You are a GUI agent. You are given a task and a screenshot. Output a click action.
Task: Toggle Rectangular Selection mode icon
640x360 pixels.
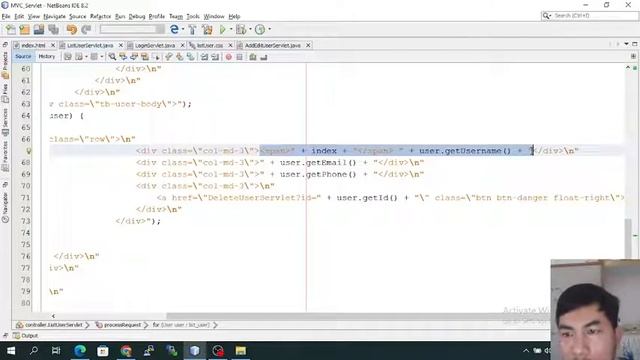tap(156, 57)
